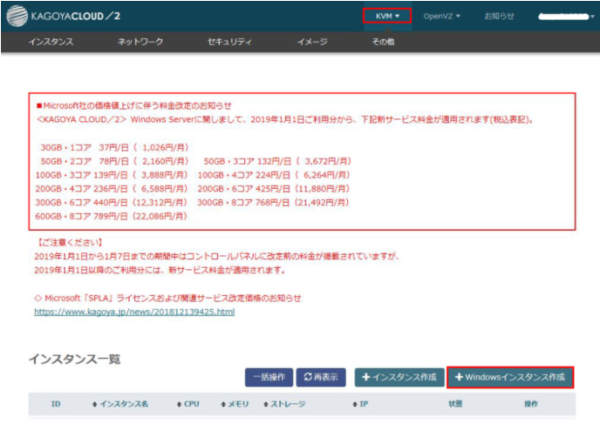Click the 状態 column header
The width and height of the screenshot is (600, 430).
click(x=455, y=404)
